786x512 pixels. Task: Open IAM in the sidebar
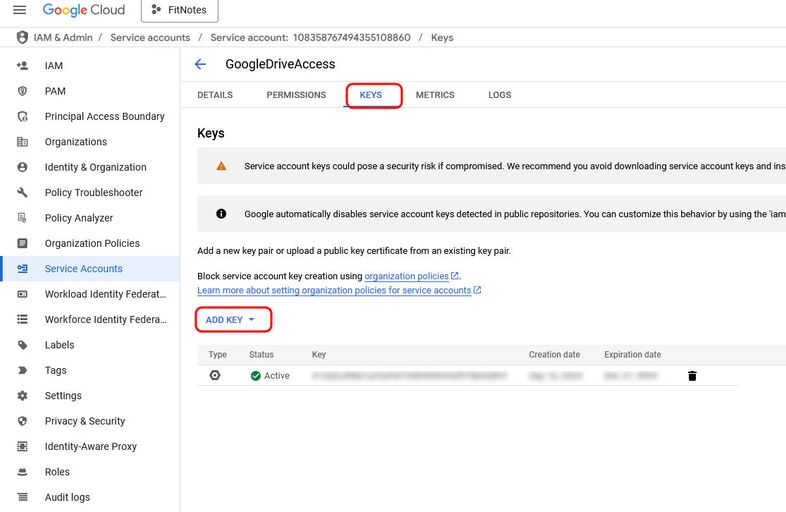tap(54, 66)
